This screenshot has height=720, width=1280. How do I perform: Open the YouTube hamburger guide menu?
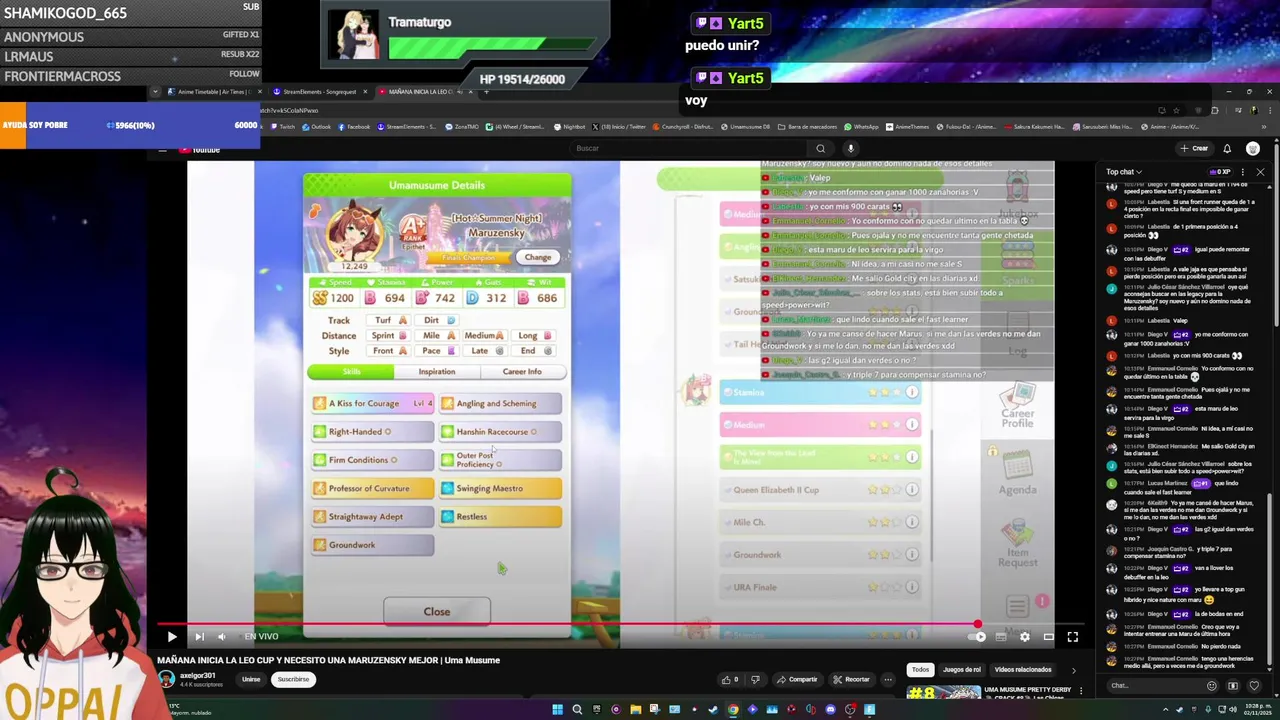[162, 149]
